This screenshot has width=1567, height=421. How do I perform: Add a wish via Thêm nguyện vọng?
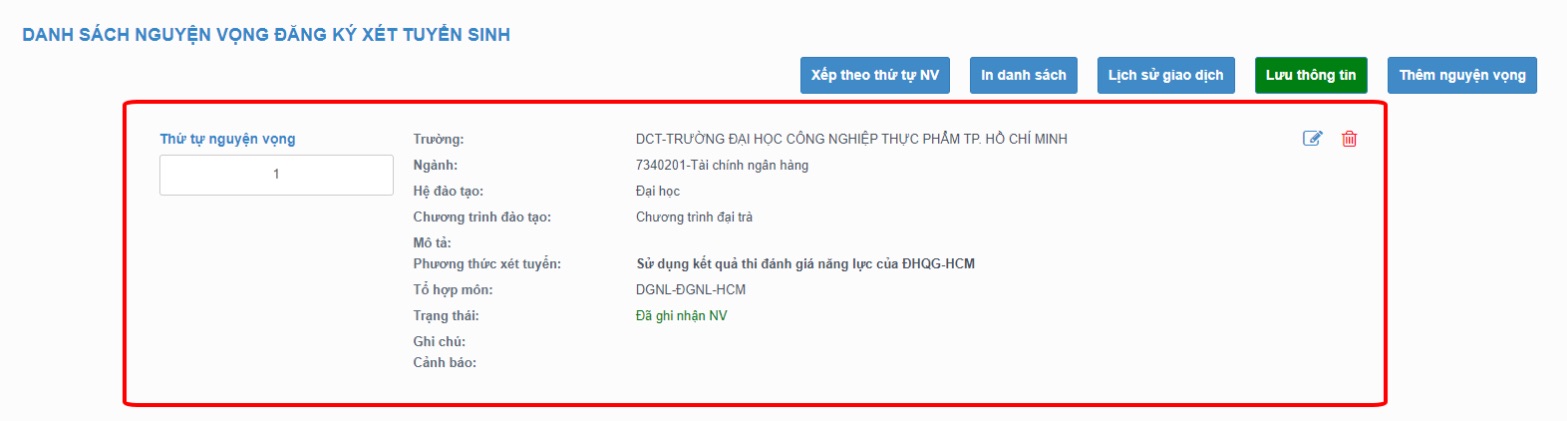(1462, 75)
